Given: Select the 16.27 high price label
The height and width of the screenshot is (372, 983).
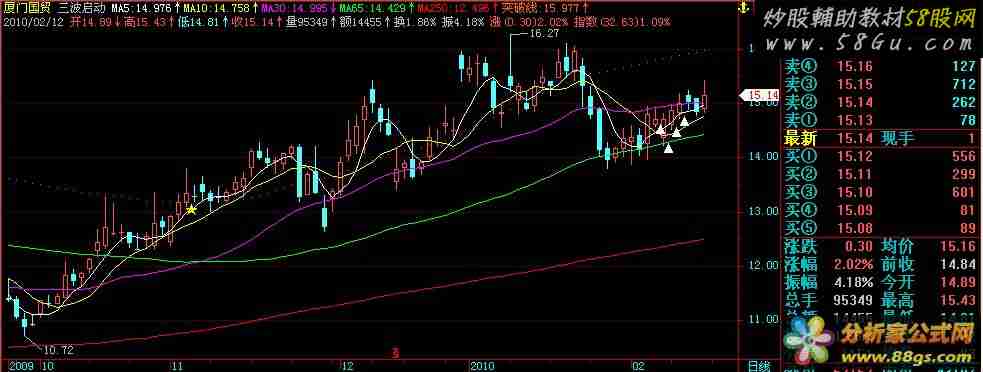Looking at the screenshot, I should coord(544,34).
